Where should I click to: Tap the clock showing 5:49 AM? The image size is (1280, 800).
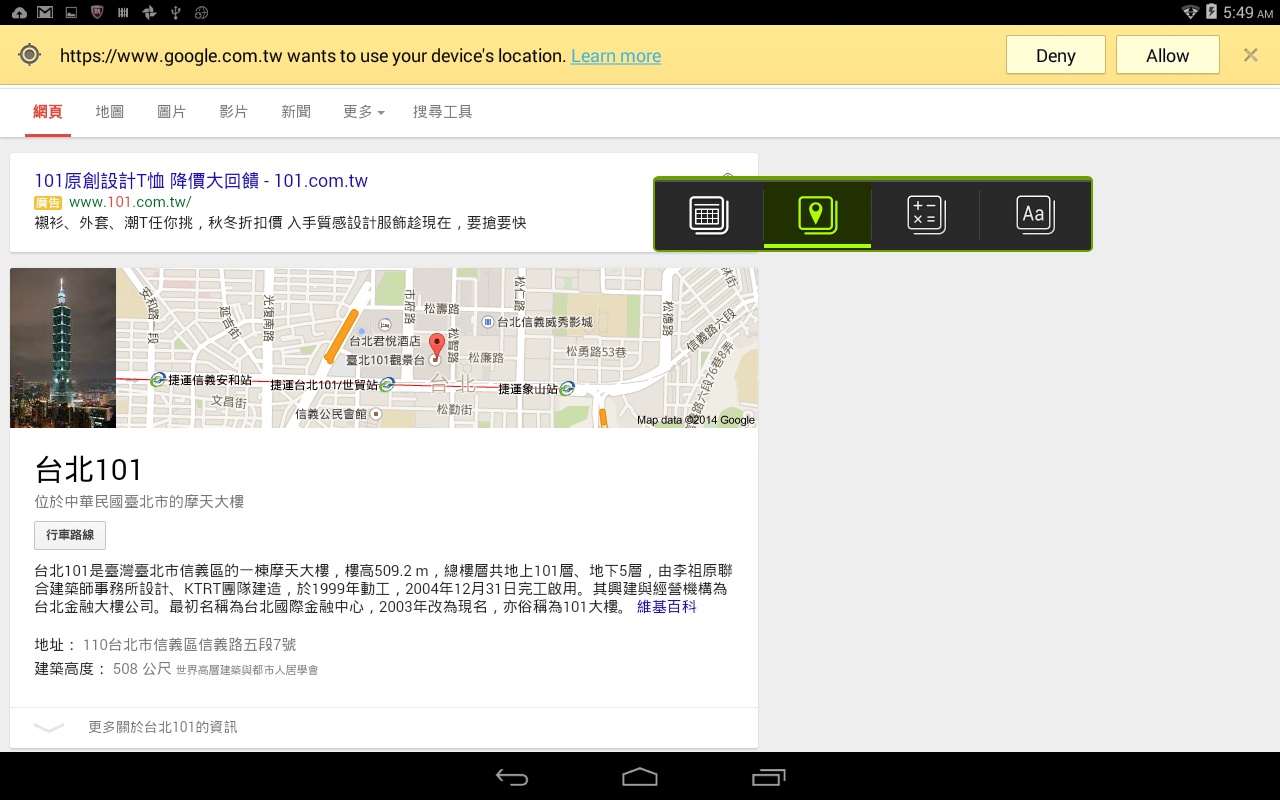(x=1248, y=12)
